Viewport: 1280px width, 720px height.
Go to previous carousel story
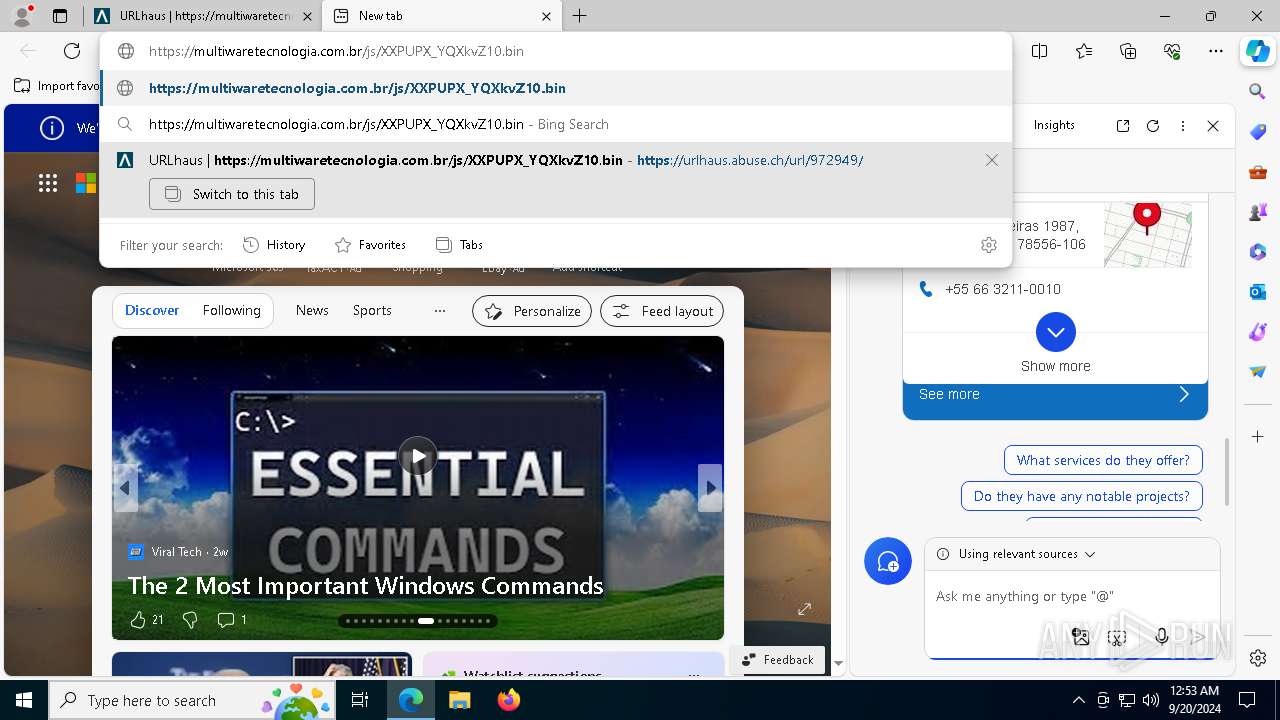126,488
